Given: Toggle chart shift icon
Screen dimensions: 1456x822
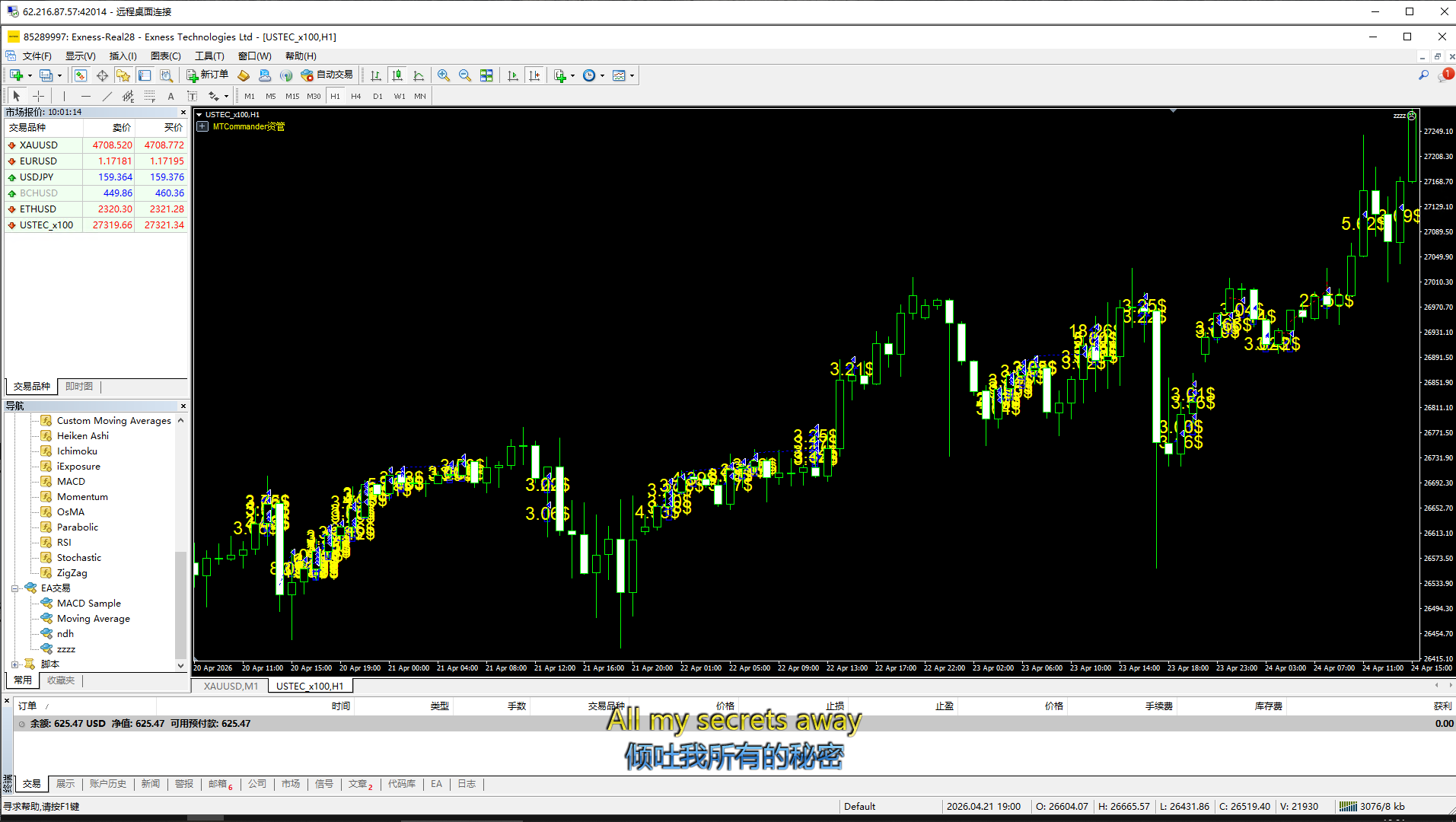Looking at the screenshot, I should (534, 75).
